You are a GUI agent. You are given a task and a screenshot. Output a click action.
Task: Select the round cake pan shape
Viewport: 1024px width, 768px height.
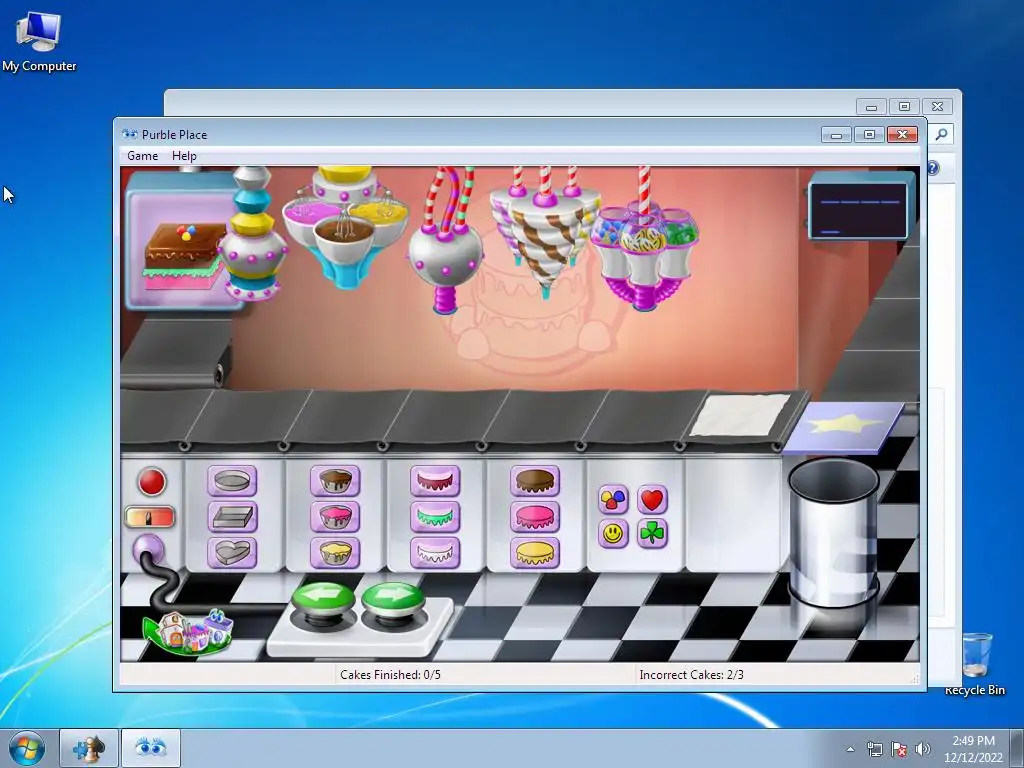click(232, 481)
